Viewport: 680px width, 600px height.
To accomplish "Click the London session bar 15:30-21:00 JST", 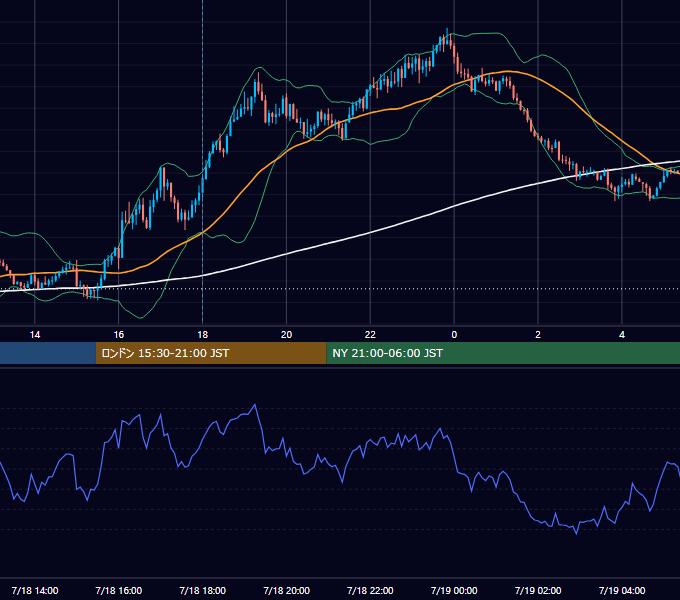I will pyautogui.click(x=211, y=353).
